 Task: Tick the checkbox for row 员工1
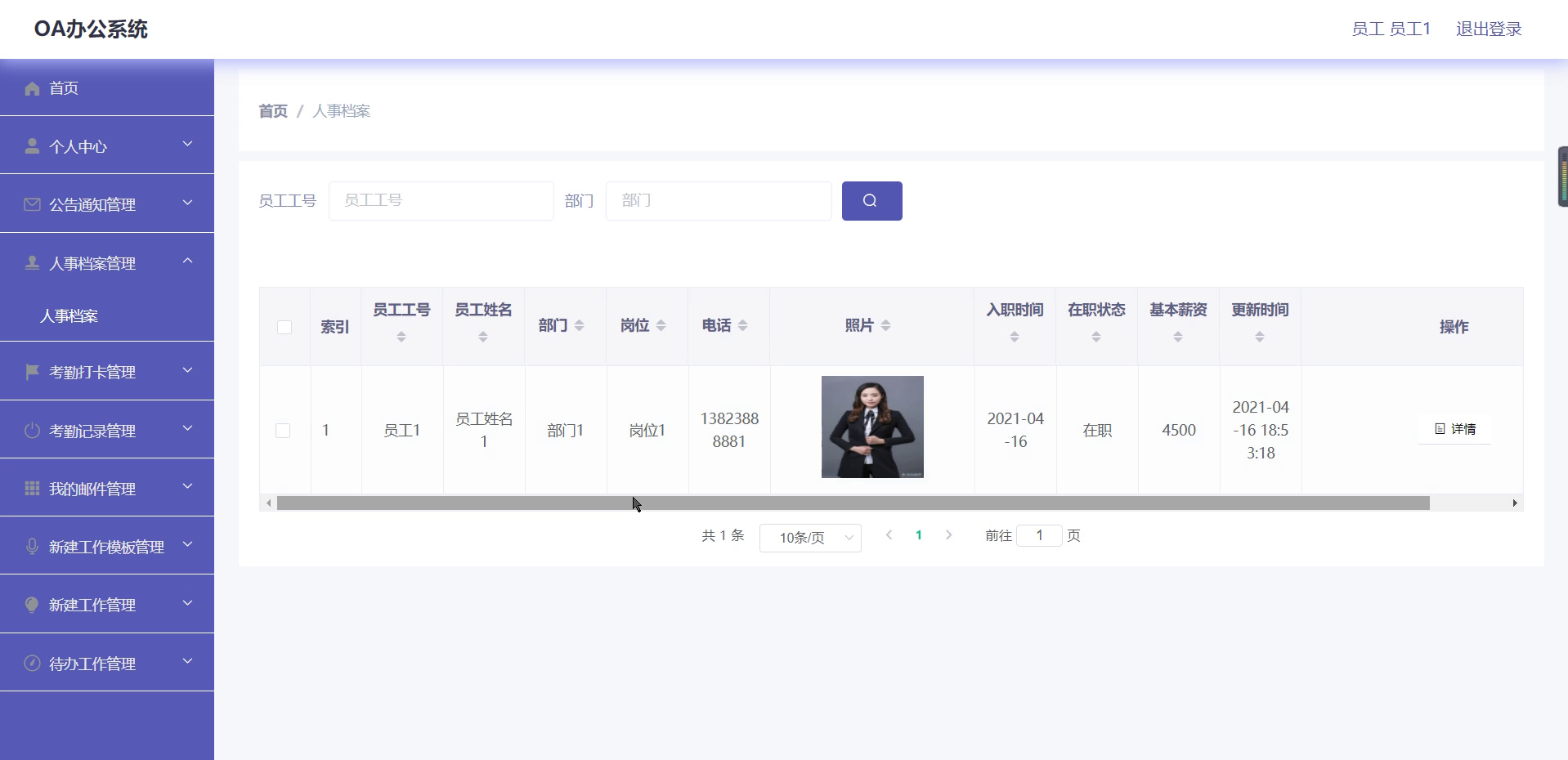coord(283,431)
